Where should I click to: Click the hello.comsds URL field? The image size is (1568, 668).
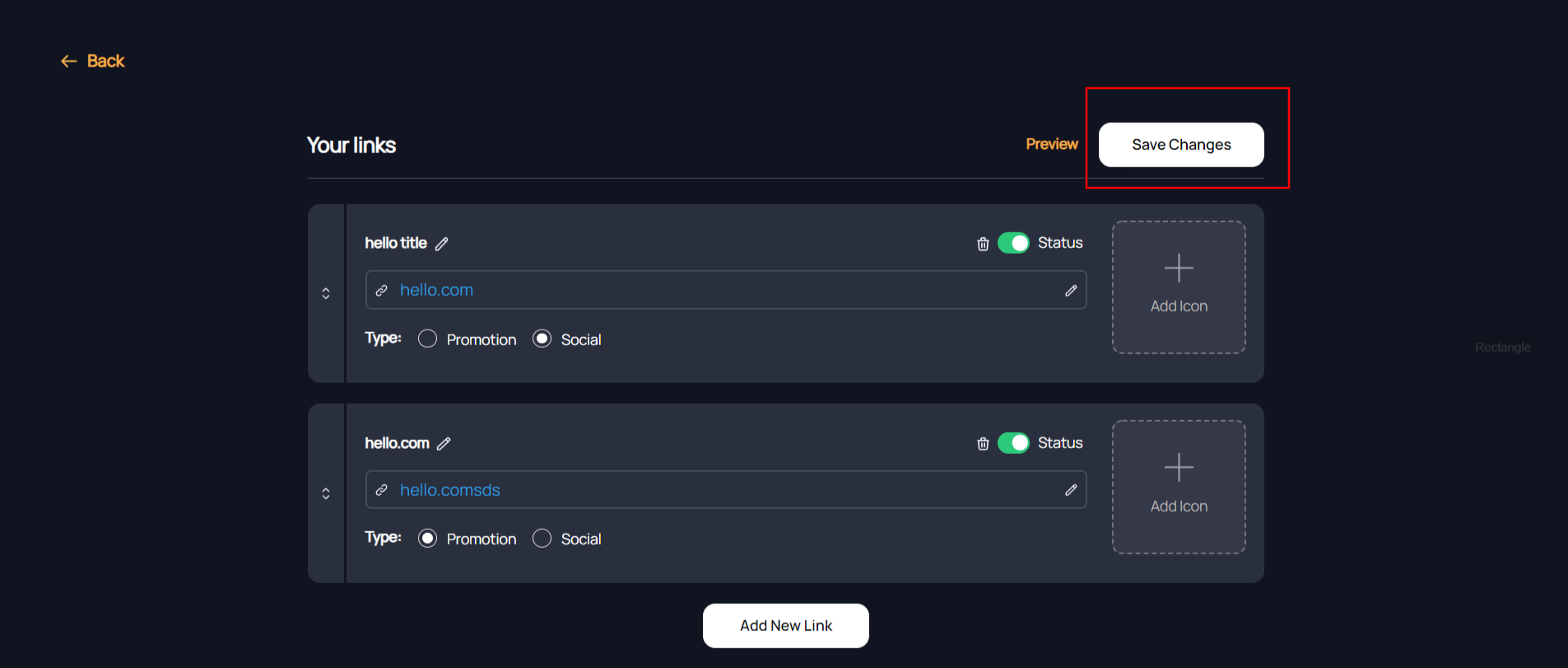point(724,490)
